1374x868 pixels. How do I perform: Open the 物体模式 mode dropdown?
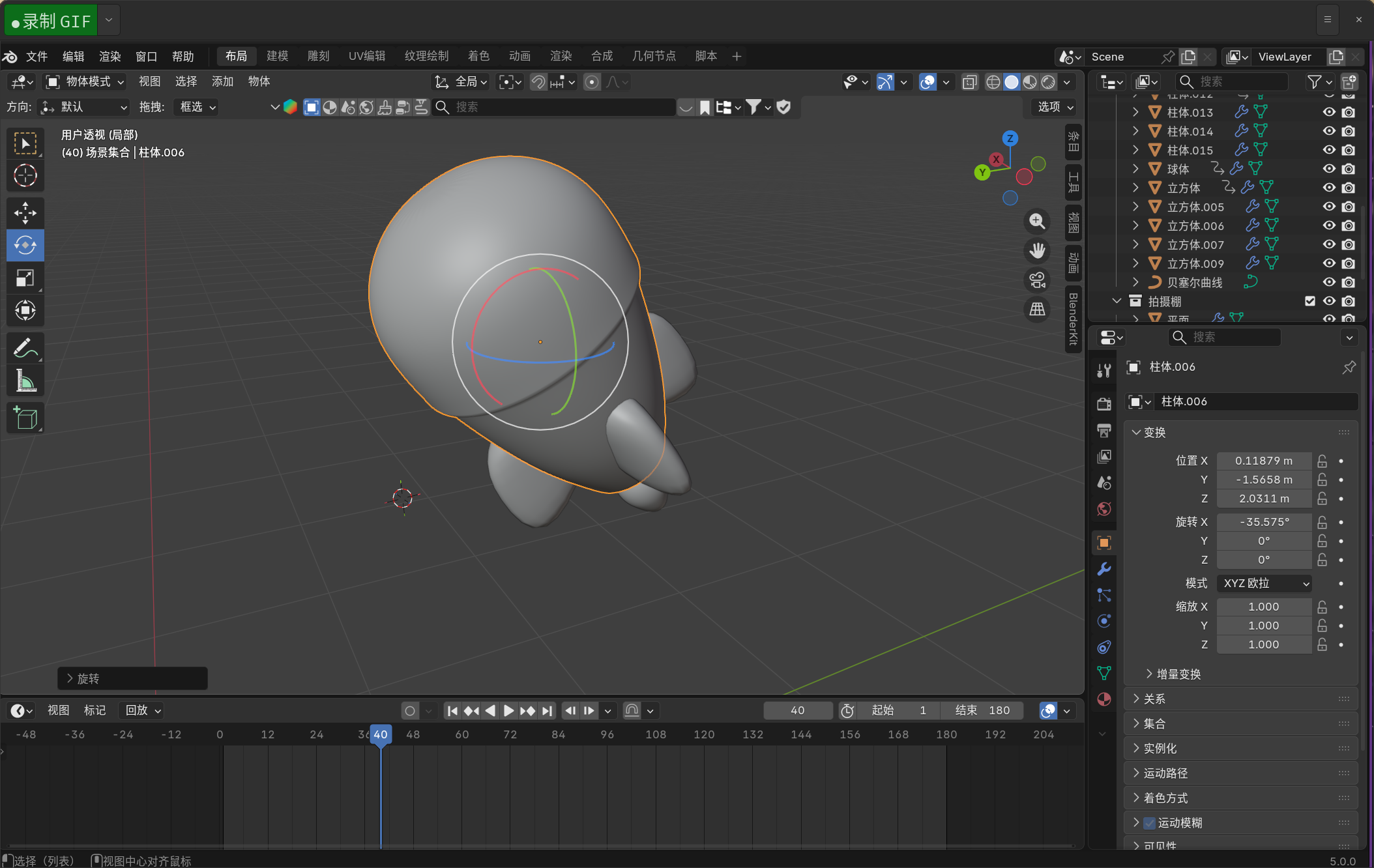[x=85, y=81]
